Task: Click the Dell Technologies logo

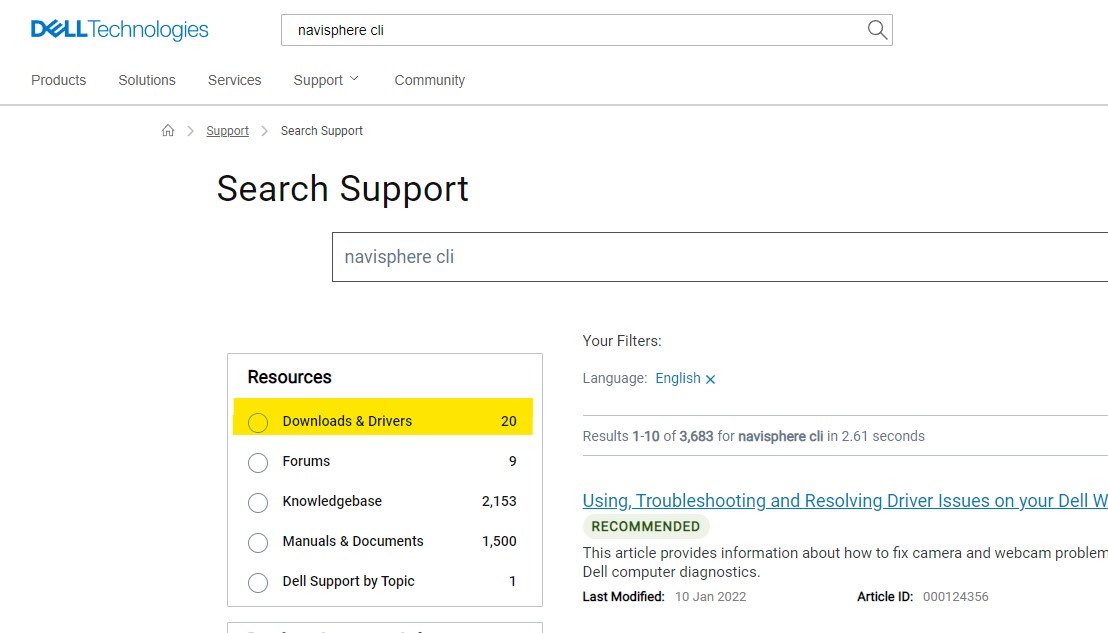Action: [x=119, y=30]
